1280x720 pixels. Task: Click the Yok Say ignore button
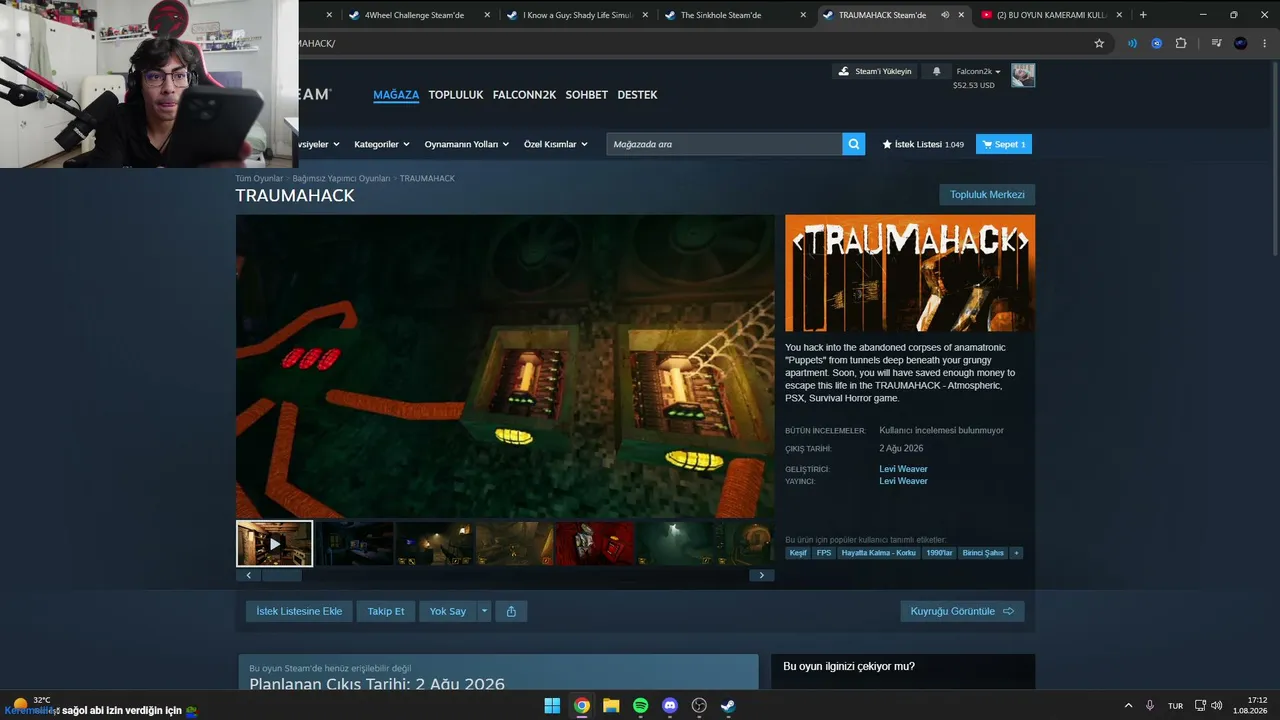[448, 611]
